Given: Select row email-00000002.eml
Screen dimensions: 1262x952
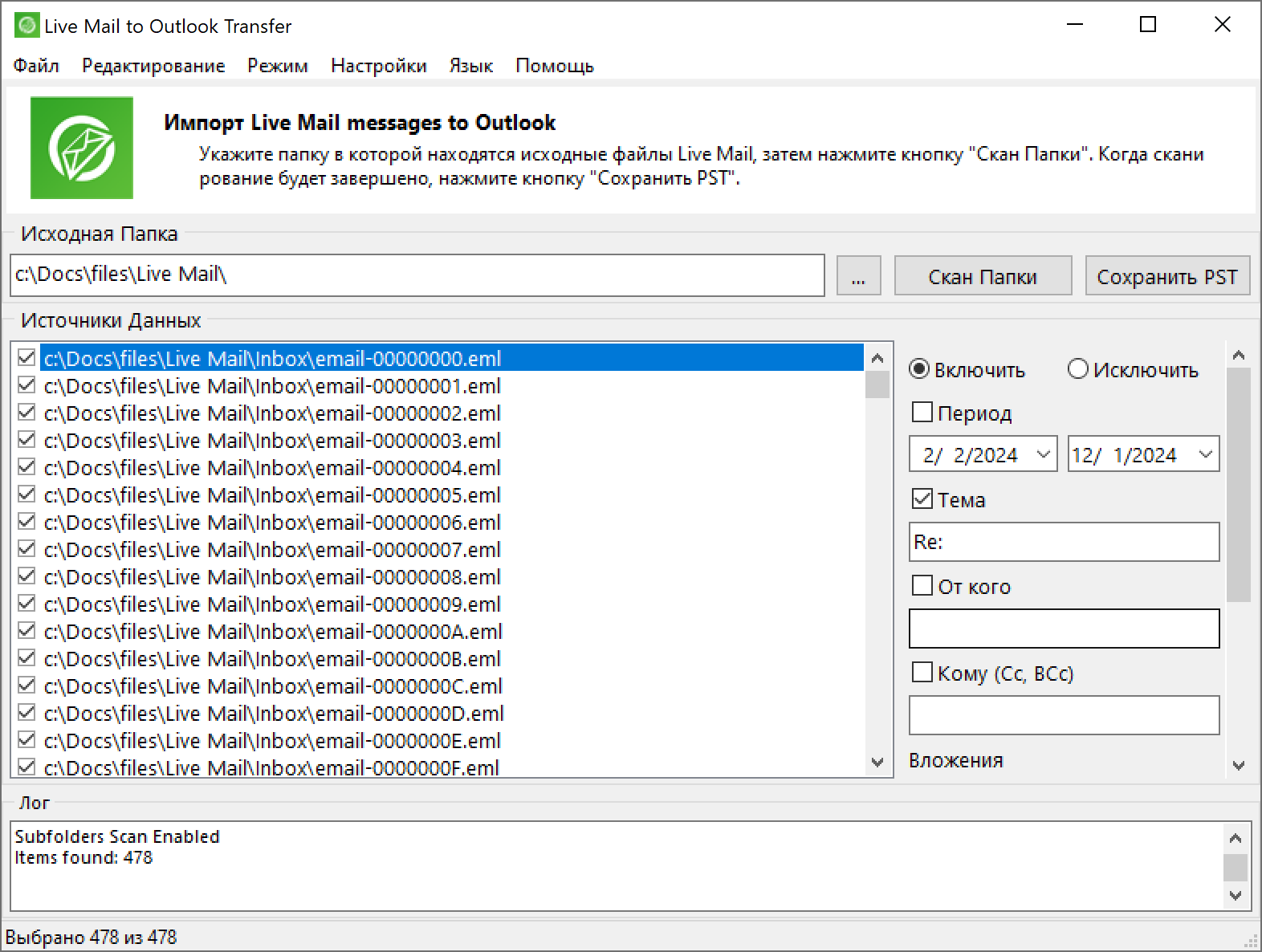Looking at the screenshot, I should point(453,413).
